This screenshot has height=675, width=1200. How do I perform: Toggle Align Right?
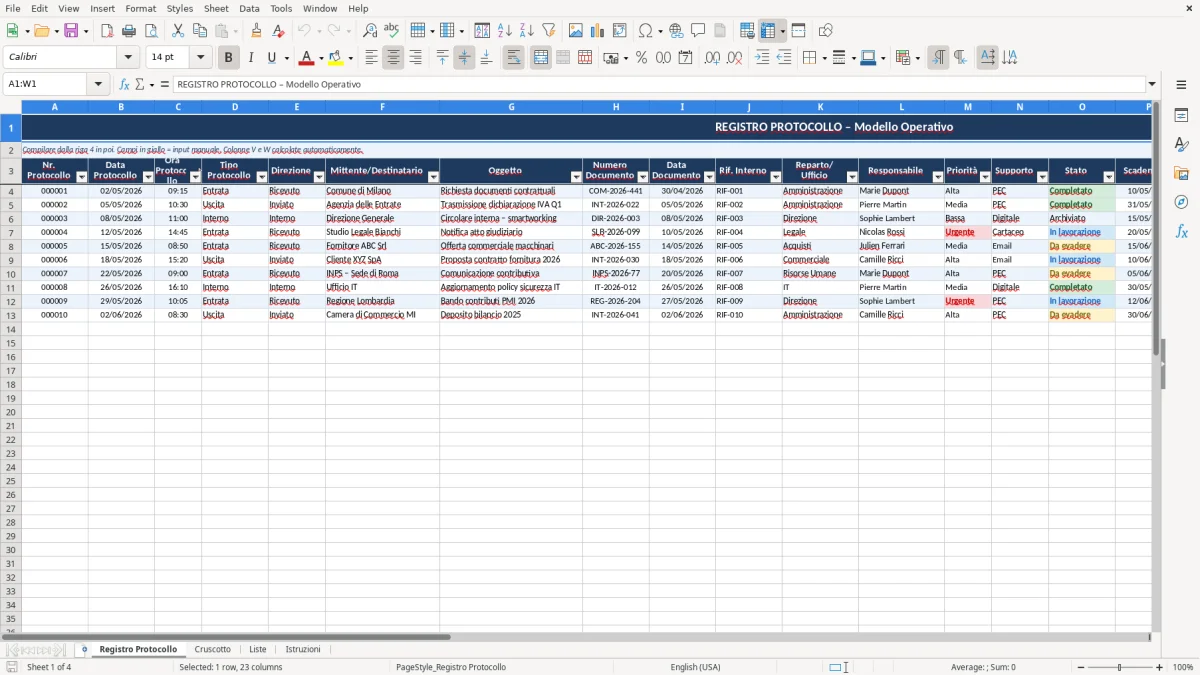pos(415,58)
